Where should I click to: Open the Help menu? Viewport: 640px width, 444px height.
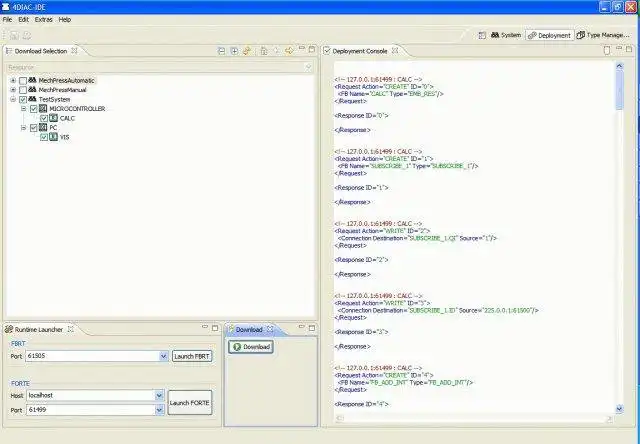(x=64, y=20)
